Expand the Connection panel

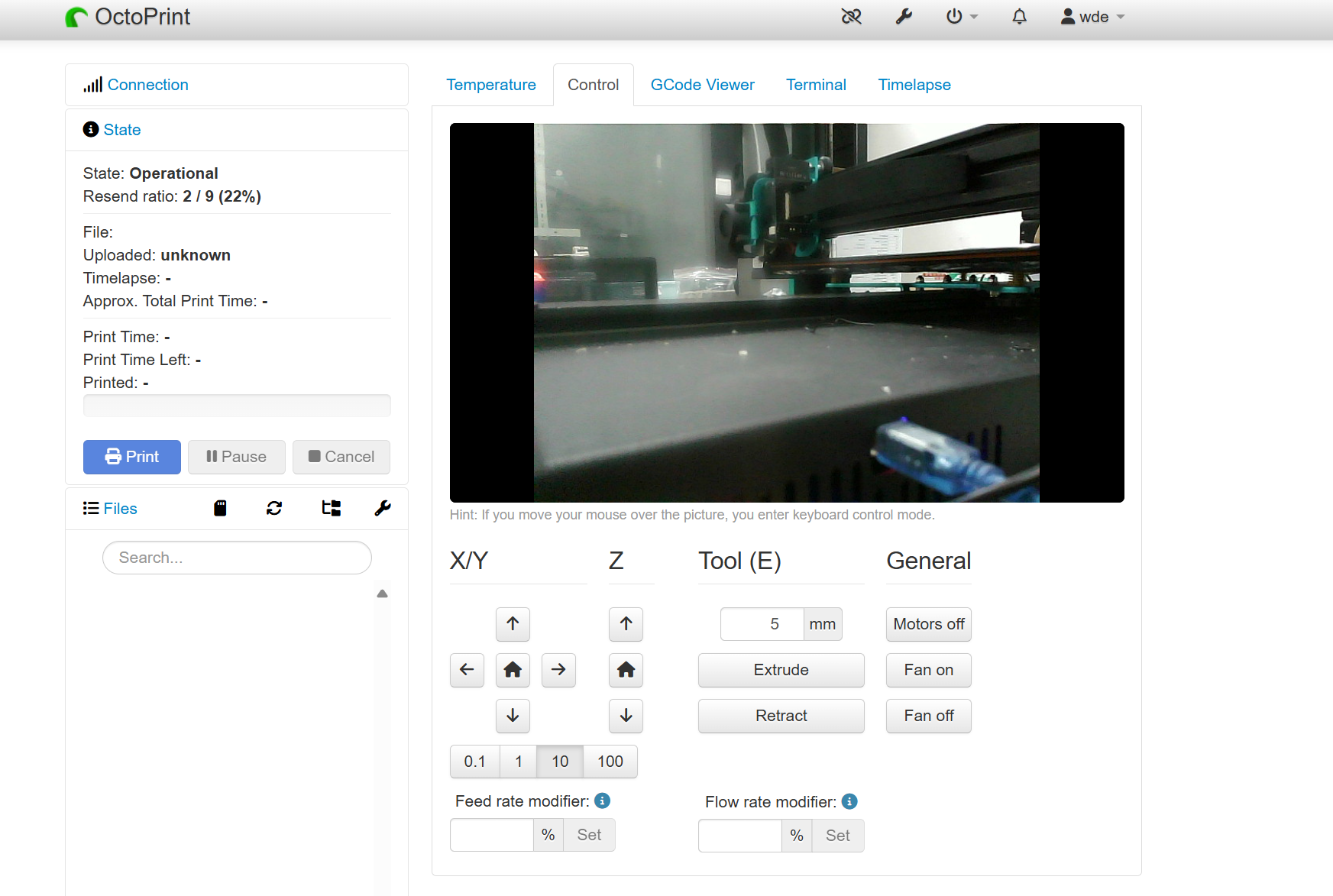point(147,85)
